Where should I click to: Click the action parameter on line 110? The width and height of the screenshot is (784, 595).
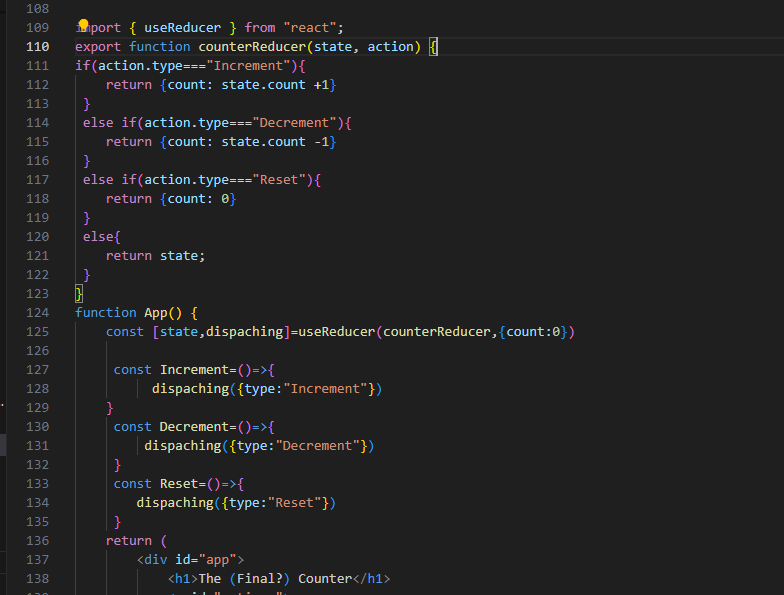(390, 46)
